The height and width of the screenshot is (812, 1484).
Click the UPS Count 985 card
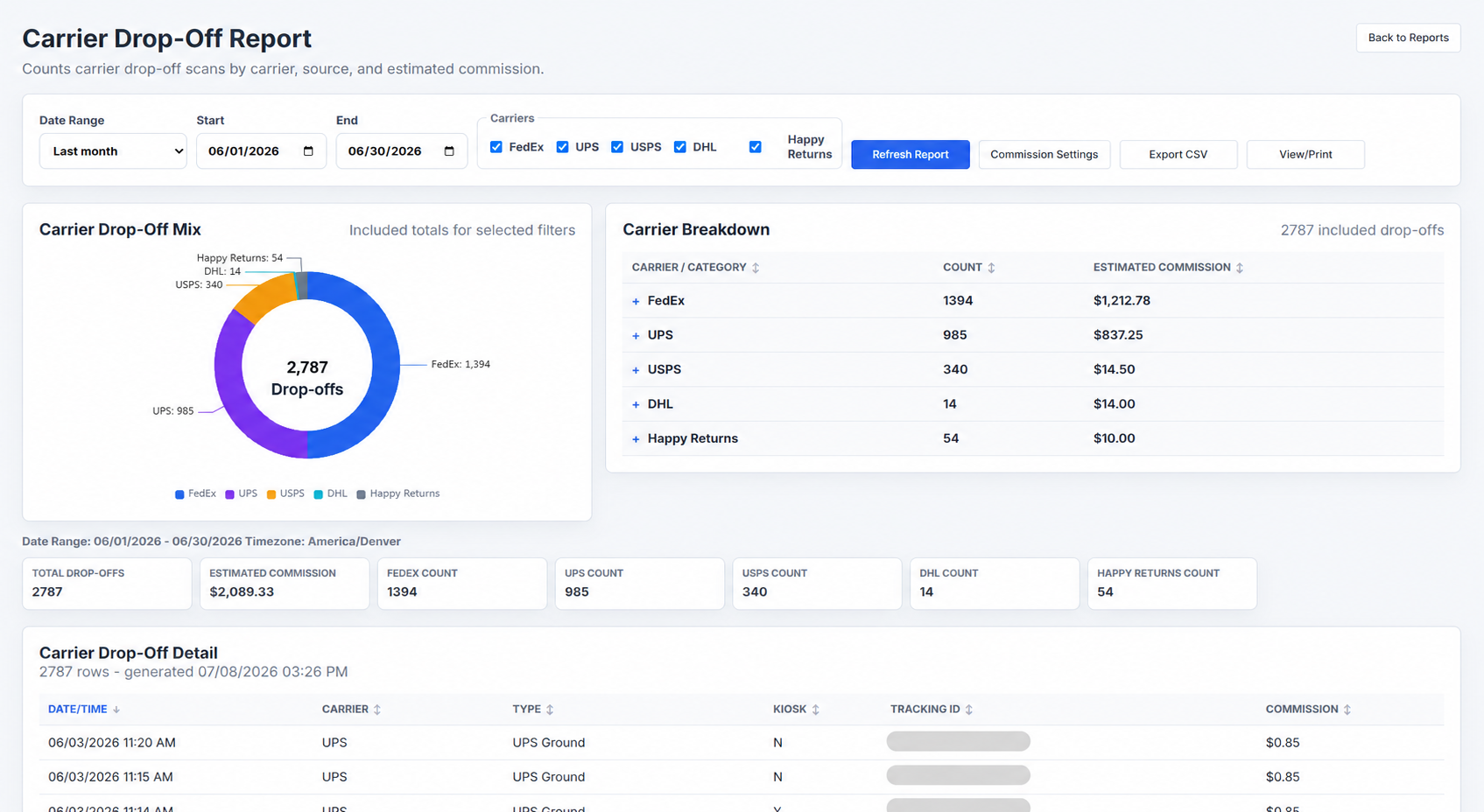640,584
